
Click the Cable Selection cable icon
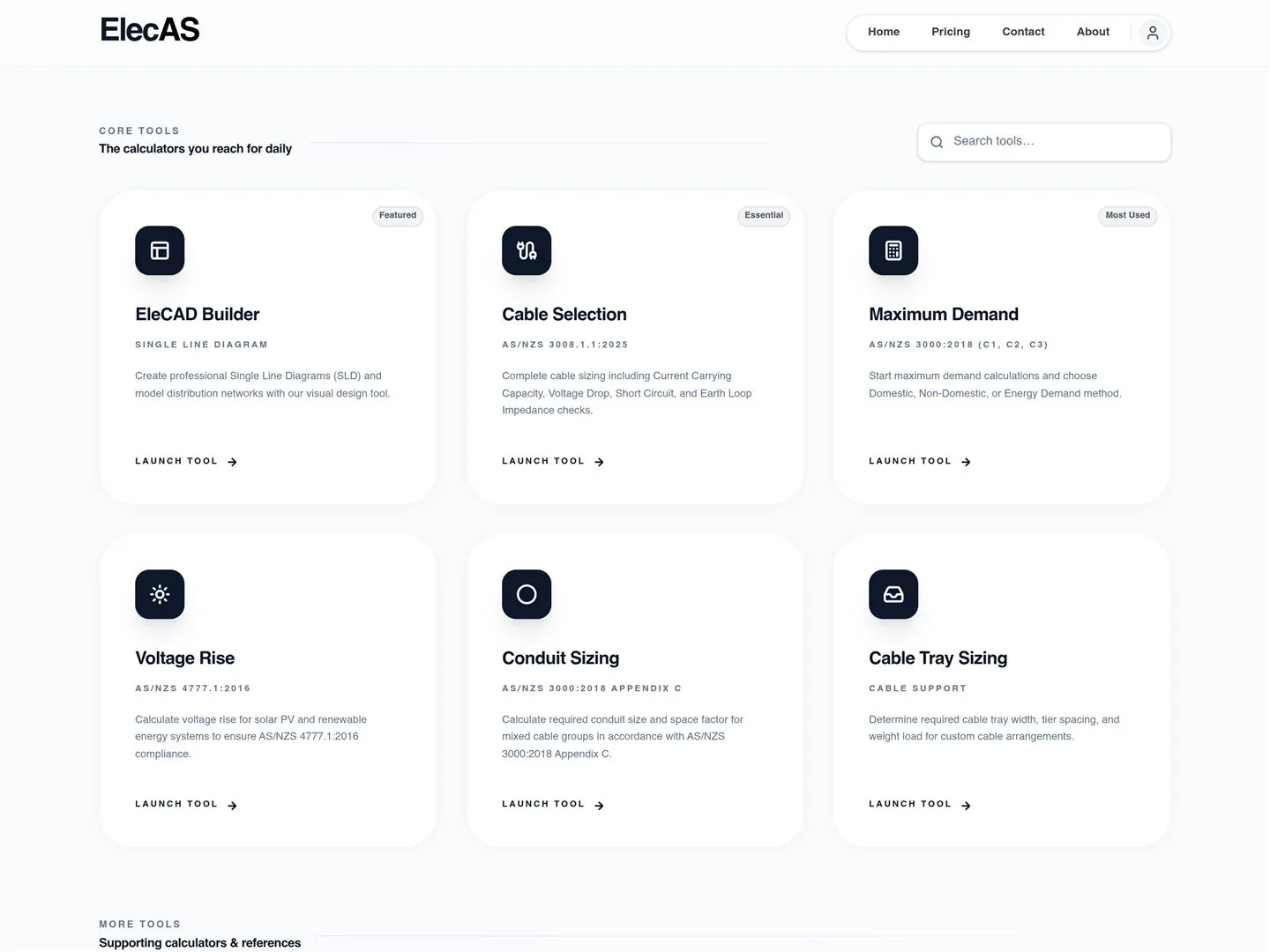(527, 250)
